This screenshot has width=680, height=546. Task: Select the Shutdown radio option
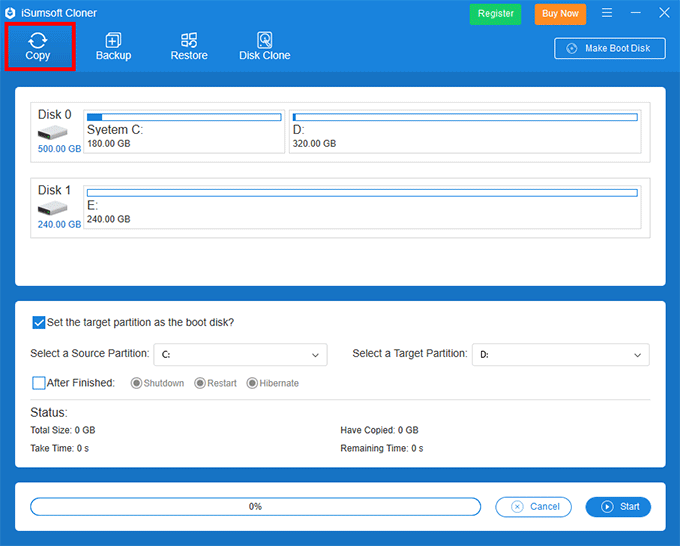136,383
